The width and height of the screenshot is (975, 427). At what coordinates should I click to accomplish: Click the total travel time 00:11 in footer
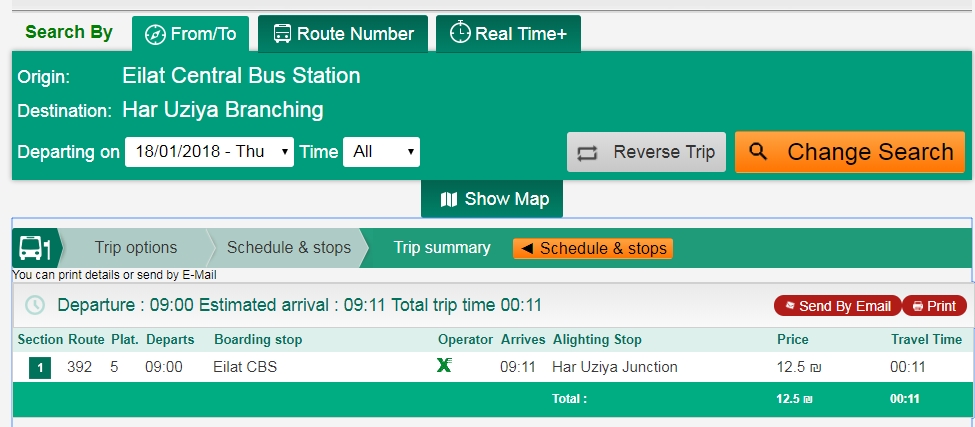pyautogui.click(x=905, y=399)
